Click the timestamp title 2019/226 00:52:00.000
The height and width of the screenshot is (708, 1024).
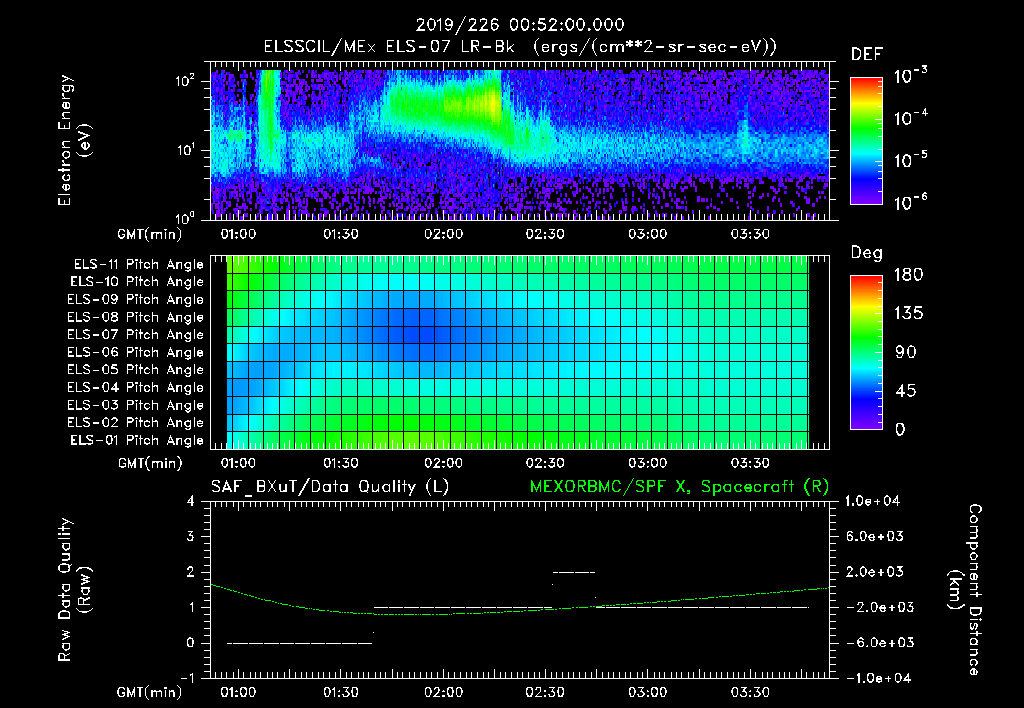(520, 25)
